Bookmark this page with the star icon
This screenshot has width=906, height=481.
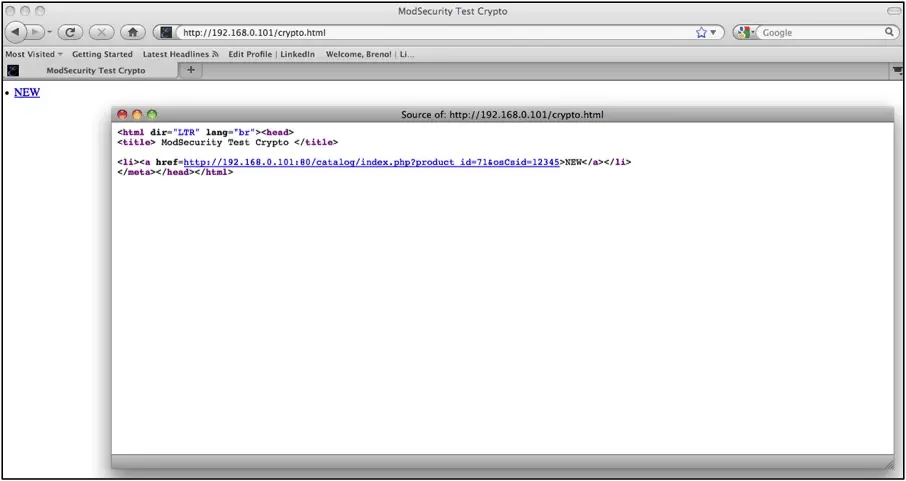(701, 32)
